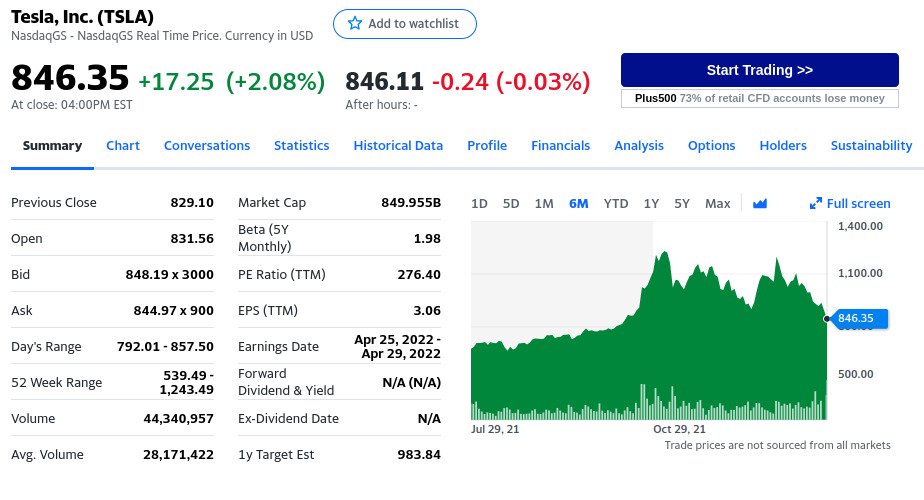Viewport: 924px width, 500px height.
Task: Click 1y Target Est value 983.84
Action: click(x=419, y=455)
